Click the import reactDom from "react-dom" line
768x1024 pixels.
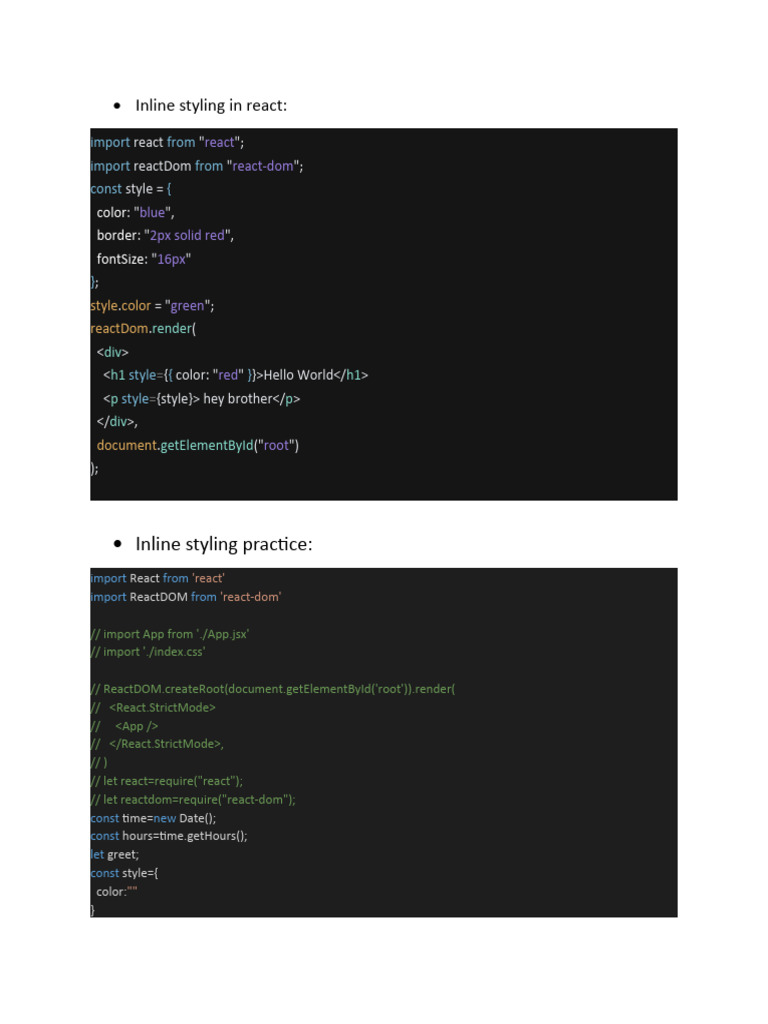coord(196,166)
